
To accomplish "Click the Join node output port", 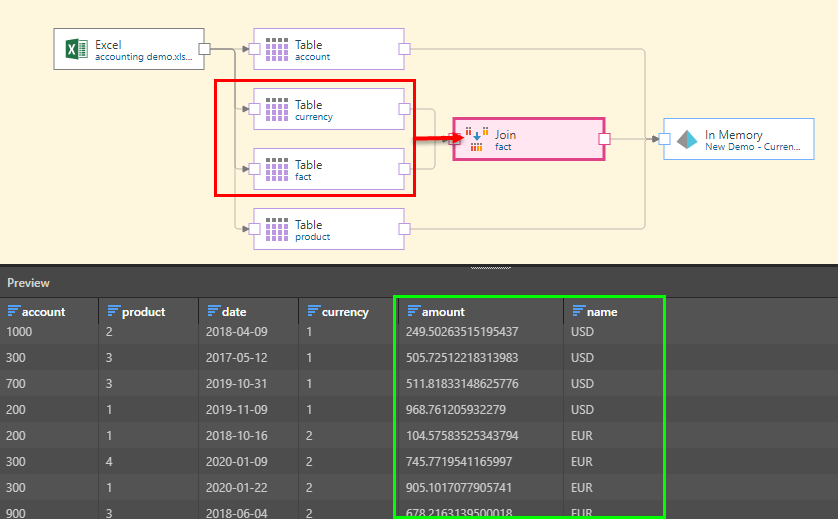I will (x=604, y=139).
